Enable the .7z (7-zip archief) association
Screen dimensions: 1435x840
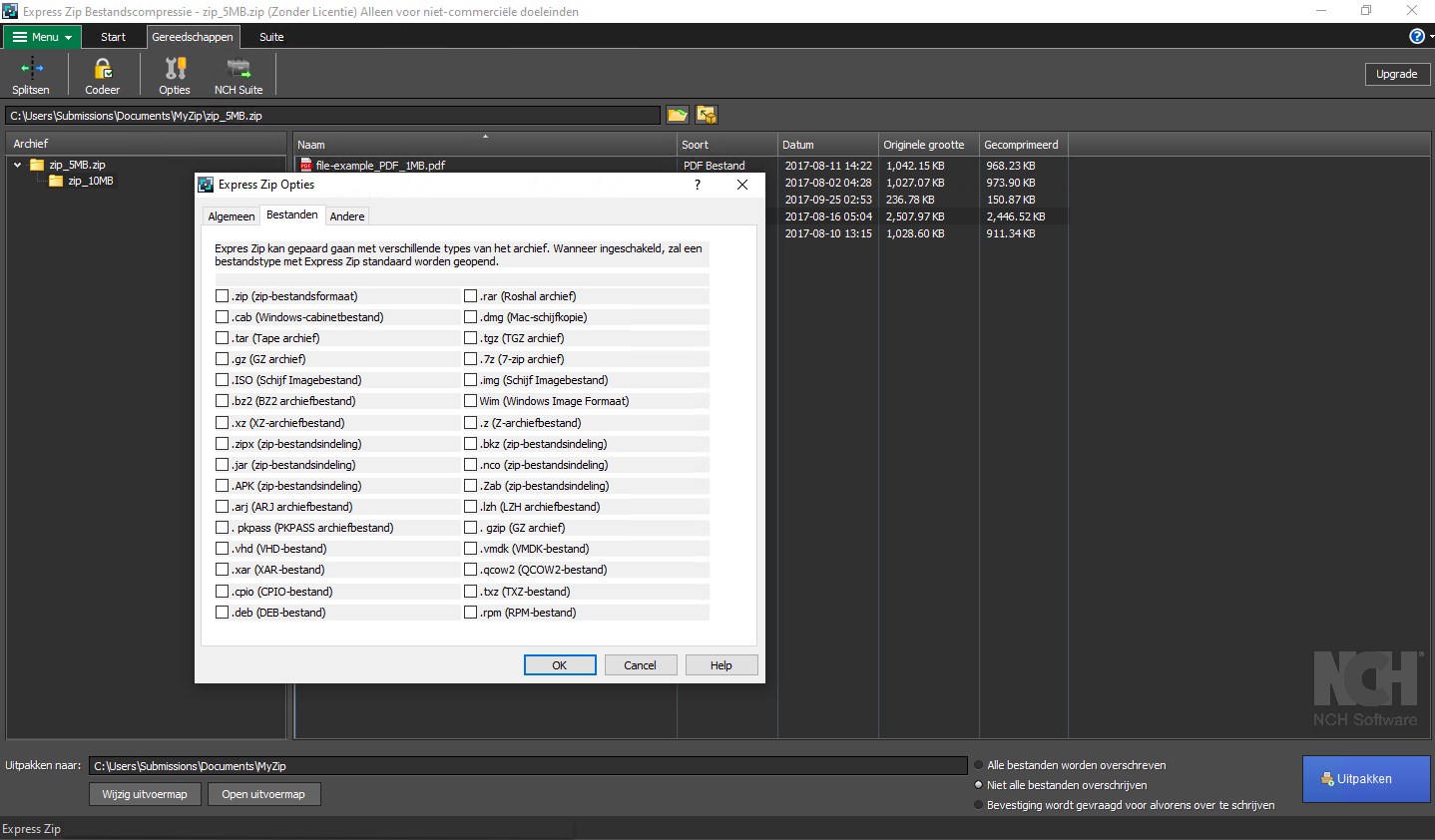(x=471, y=359)
